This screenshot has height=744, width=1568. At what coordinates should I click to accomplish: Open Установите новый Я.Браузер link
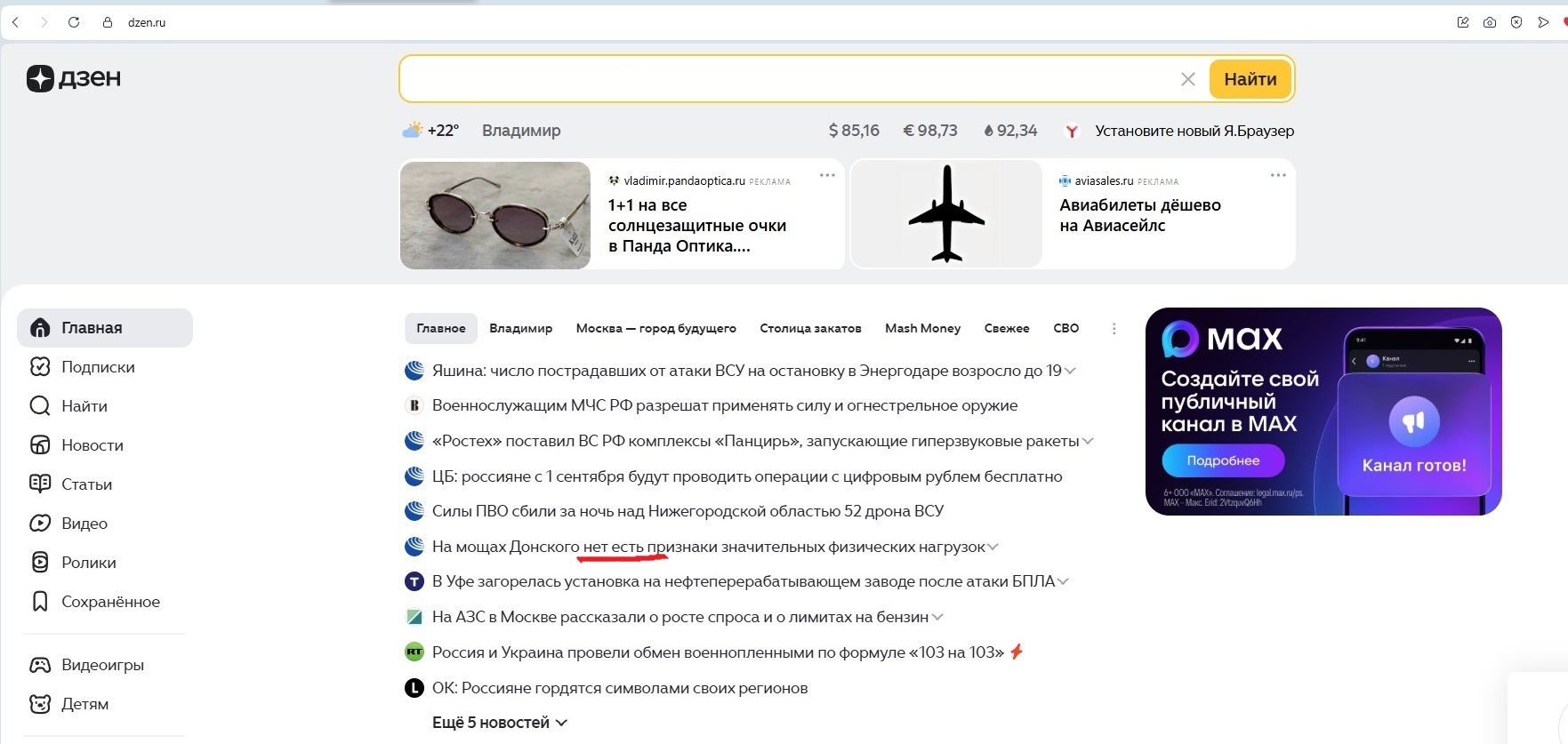click(1194, 131)
